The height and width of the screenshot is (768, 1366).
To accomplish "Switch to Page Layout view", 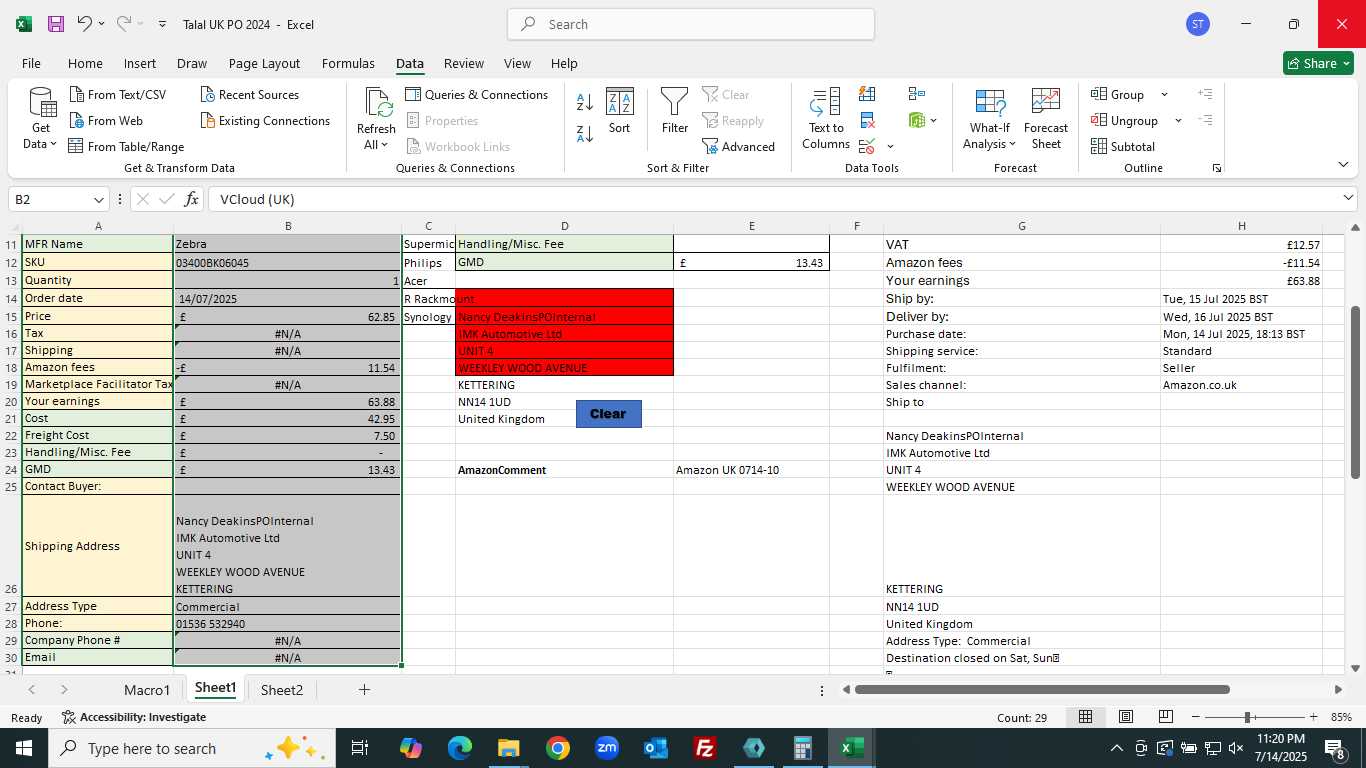I will 1126,717.
